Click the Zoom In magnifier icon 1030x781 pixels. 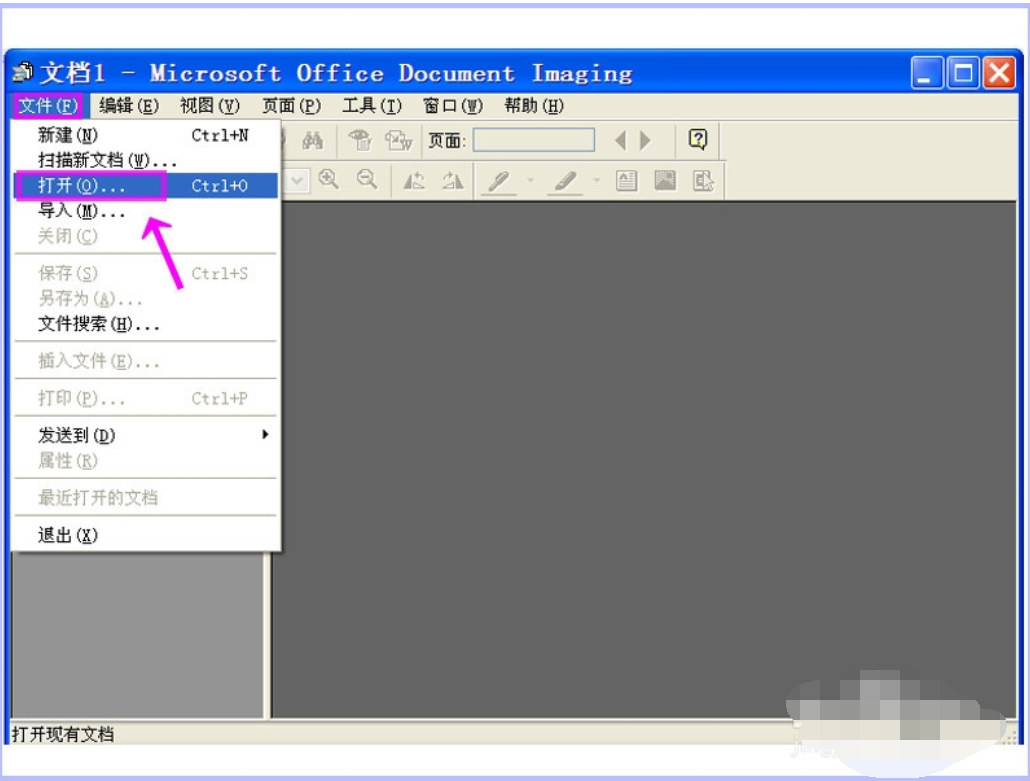[328, 180]
